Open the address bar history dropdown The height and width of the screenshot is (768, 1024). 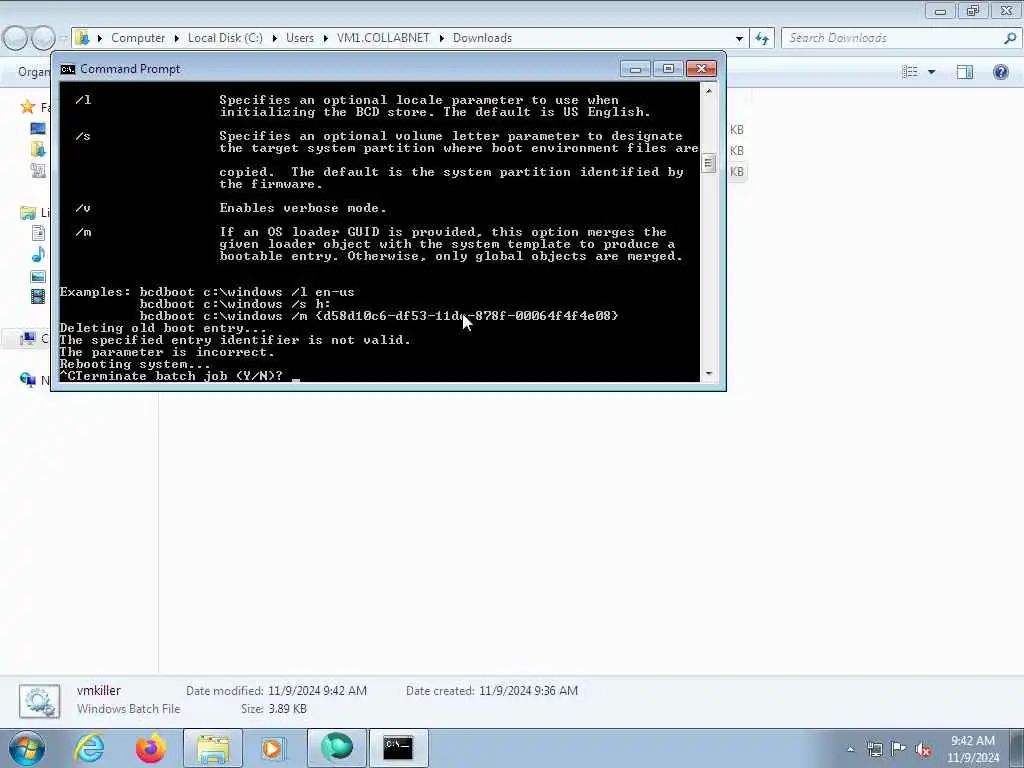(739, 39)
